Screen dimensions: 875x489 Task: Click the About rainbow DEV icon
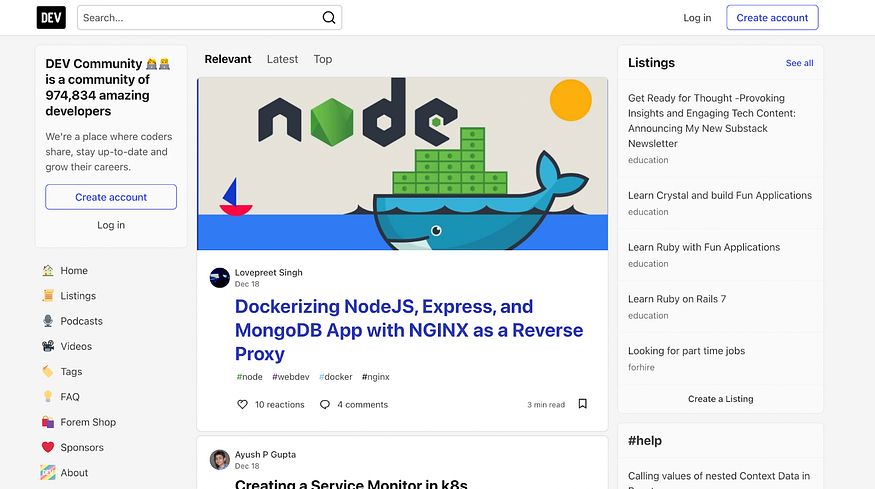point(48,473)
